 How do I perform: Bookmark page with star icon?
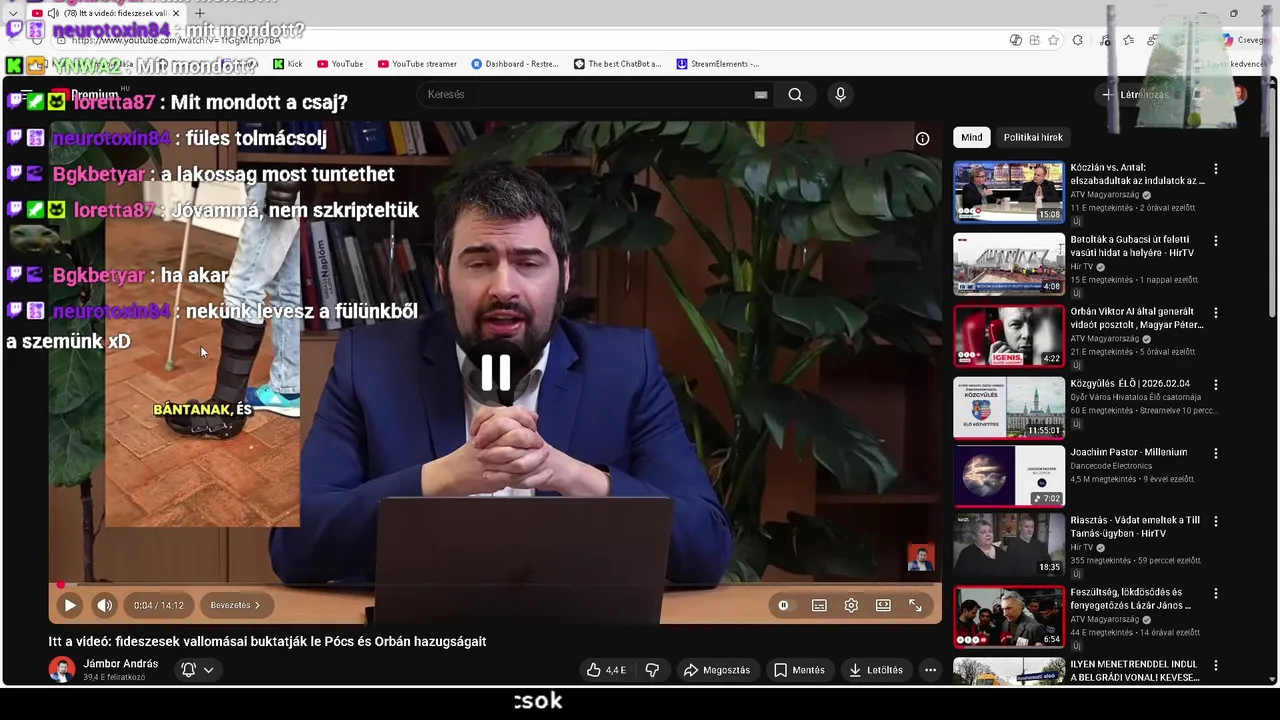pos(1053,40)
